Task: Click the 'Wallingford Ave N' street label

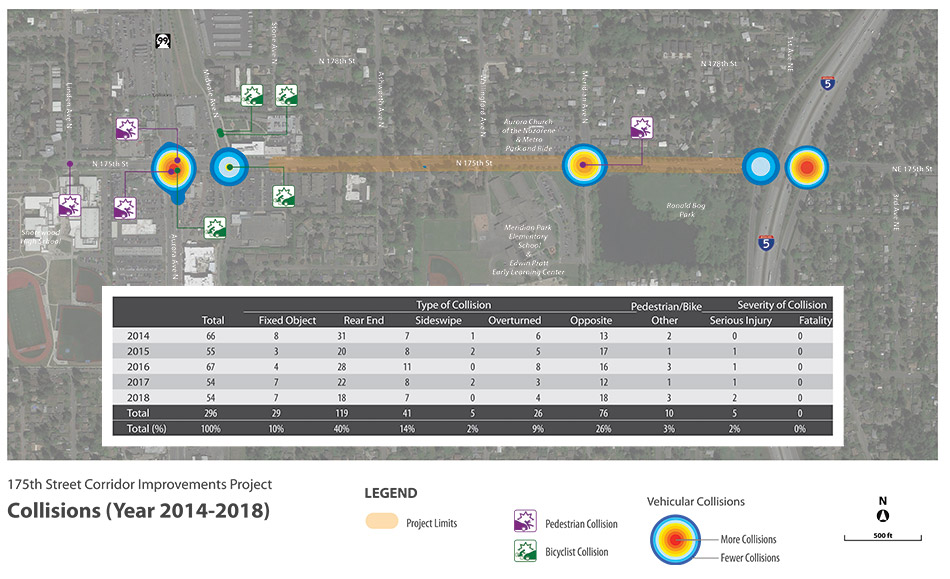Action: coord(483,102)
